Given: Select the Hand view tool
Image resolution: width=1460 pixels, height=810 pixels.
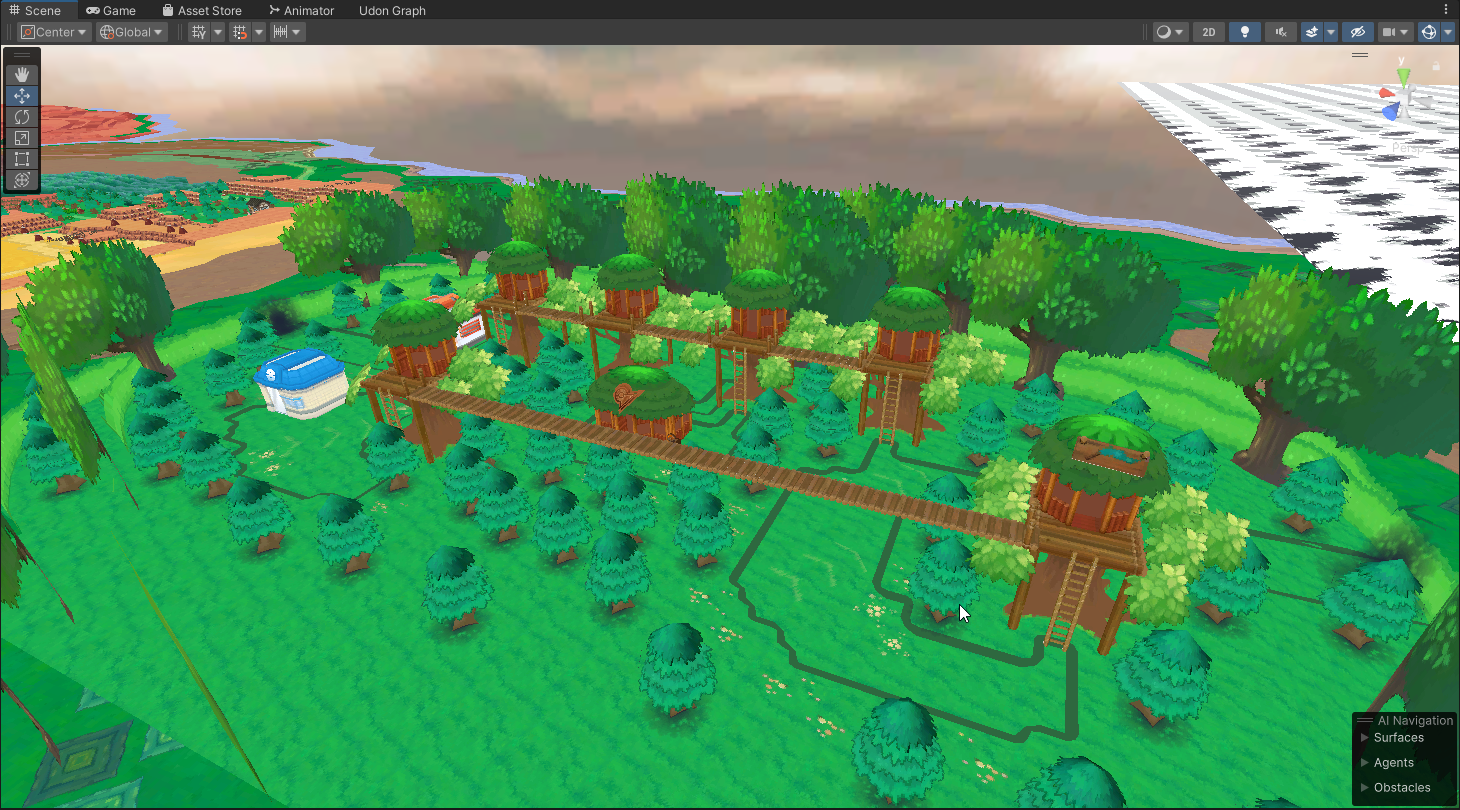Looking at the screenshot, I should 22,75.
